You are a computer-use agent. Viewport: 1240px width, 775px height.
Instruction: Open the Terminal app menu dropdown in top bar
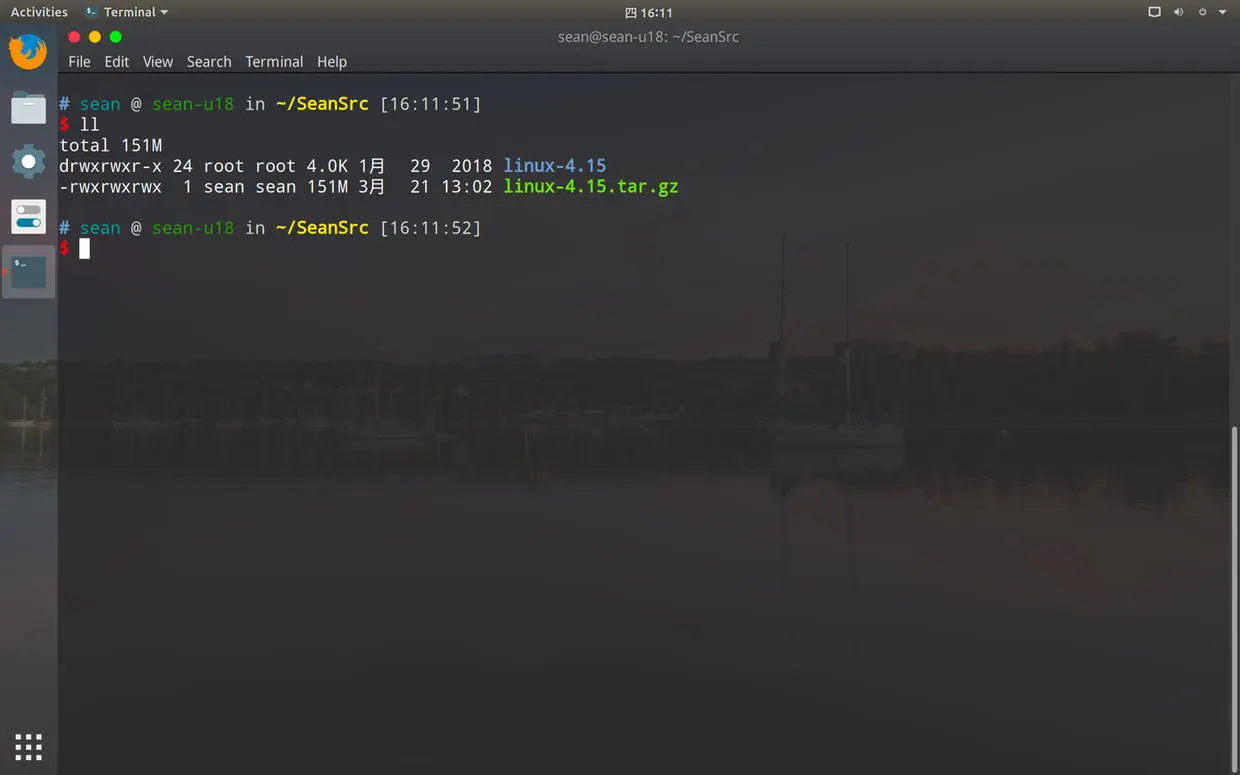tap(127, 12)
